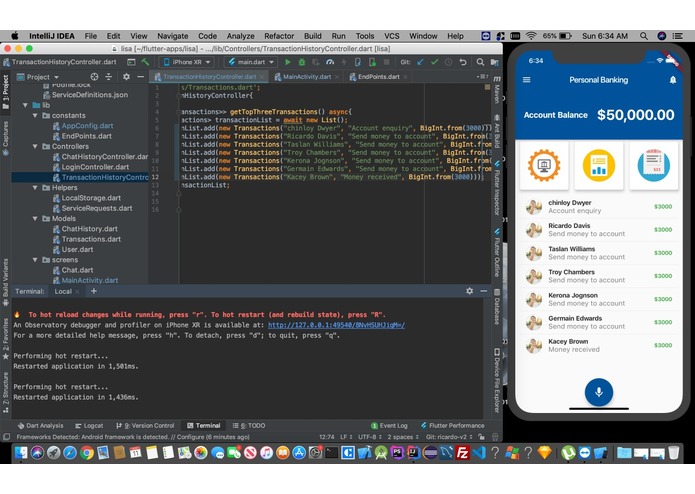
Task: Open the main.dart run configuration dropdown
Action: 251,62
